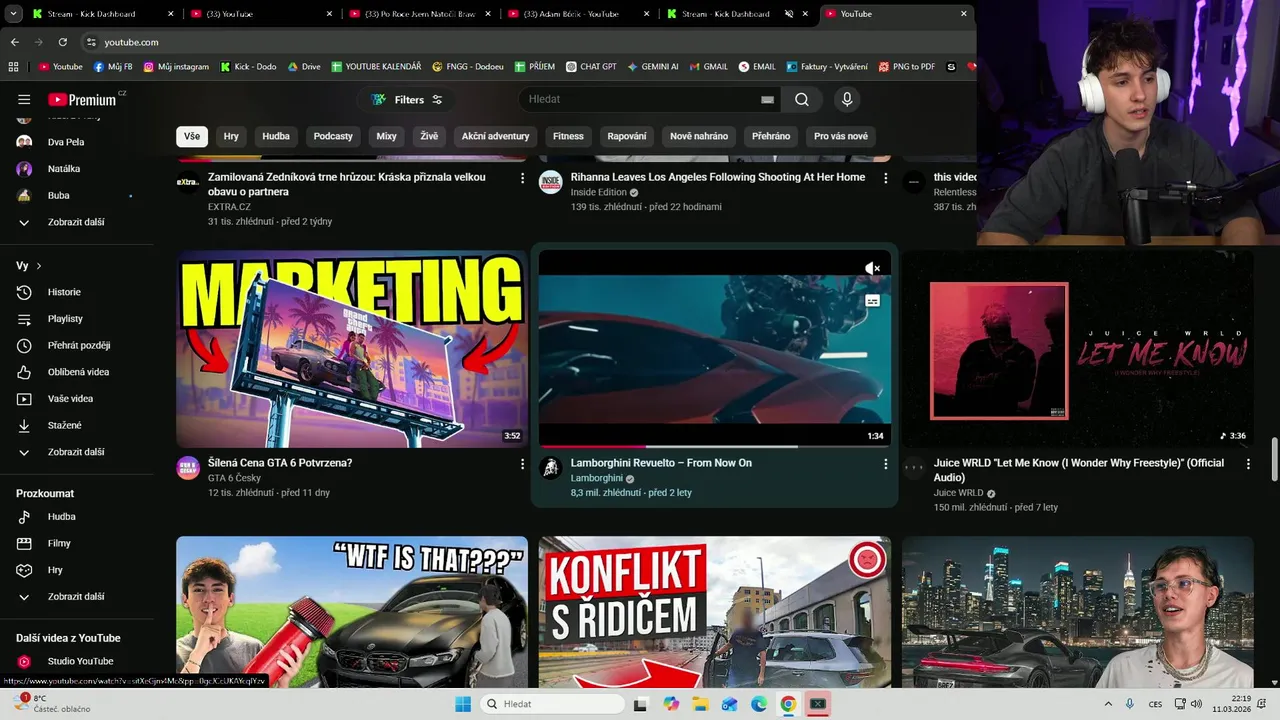The image size is (1280, 720).
Task: Open the MARKETING GTA 6 thumbnail
Action: point(352,349)
